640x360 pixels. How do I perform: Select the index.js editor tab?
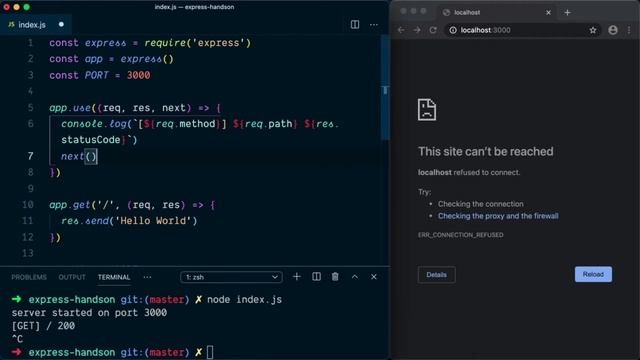coord(36,24)
